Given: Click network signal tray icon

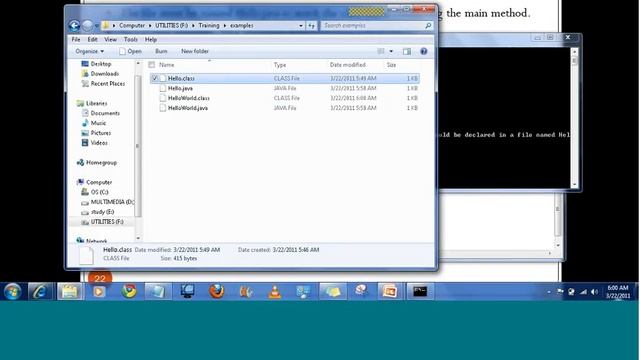Looking at the screenshot, I should [x=583, y=291].
